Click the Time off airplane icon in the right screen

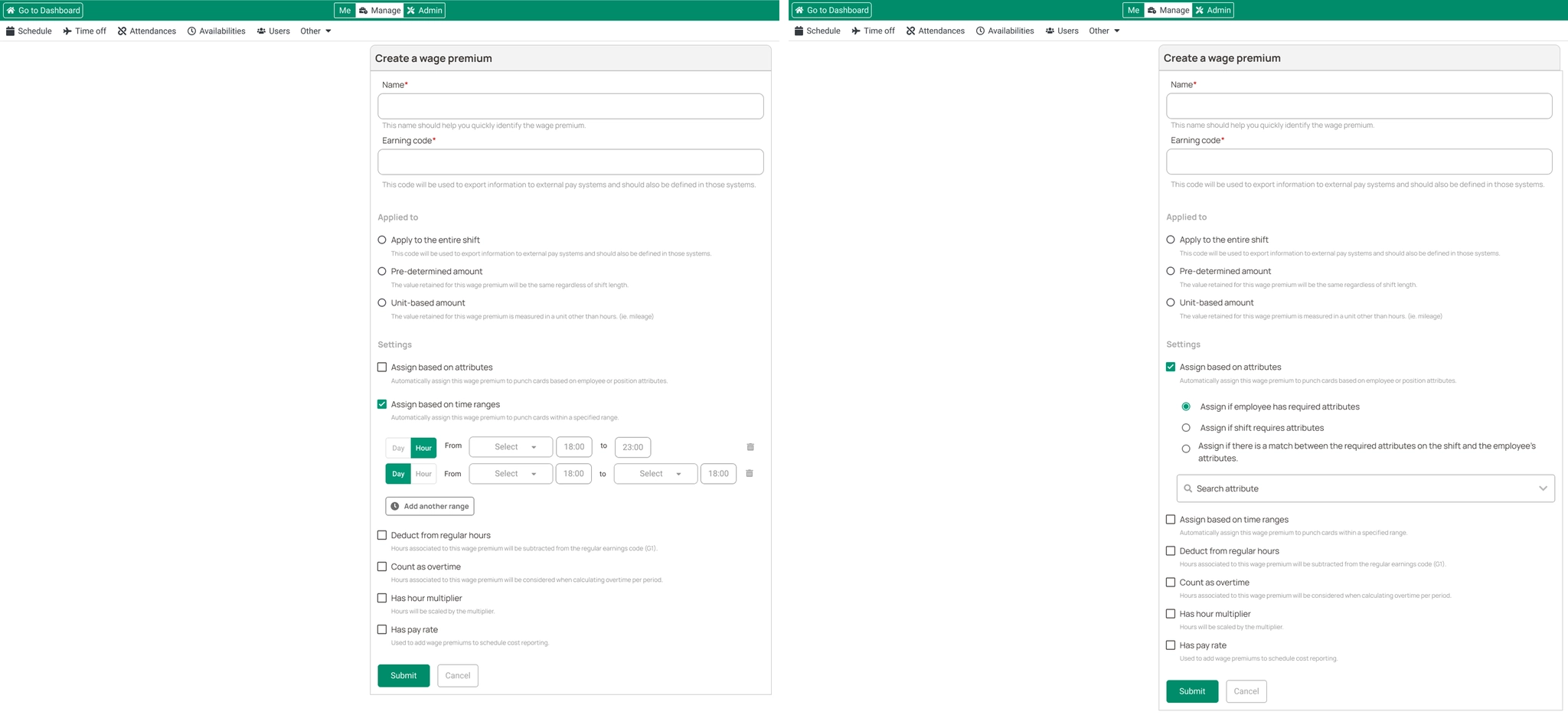tap(856, 31)
